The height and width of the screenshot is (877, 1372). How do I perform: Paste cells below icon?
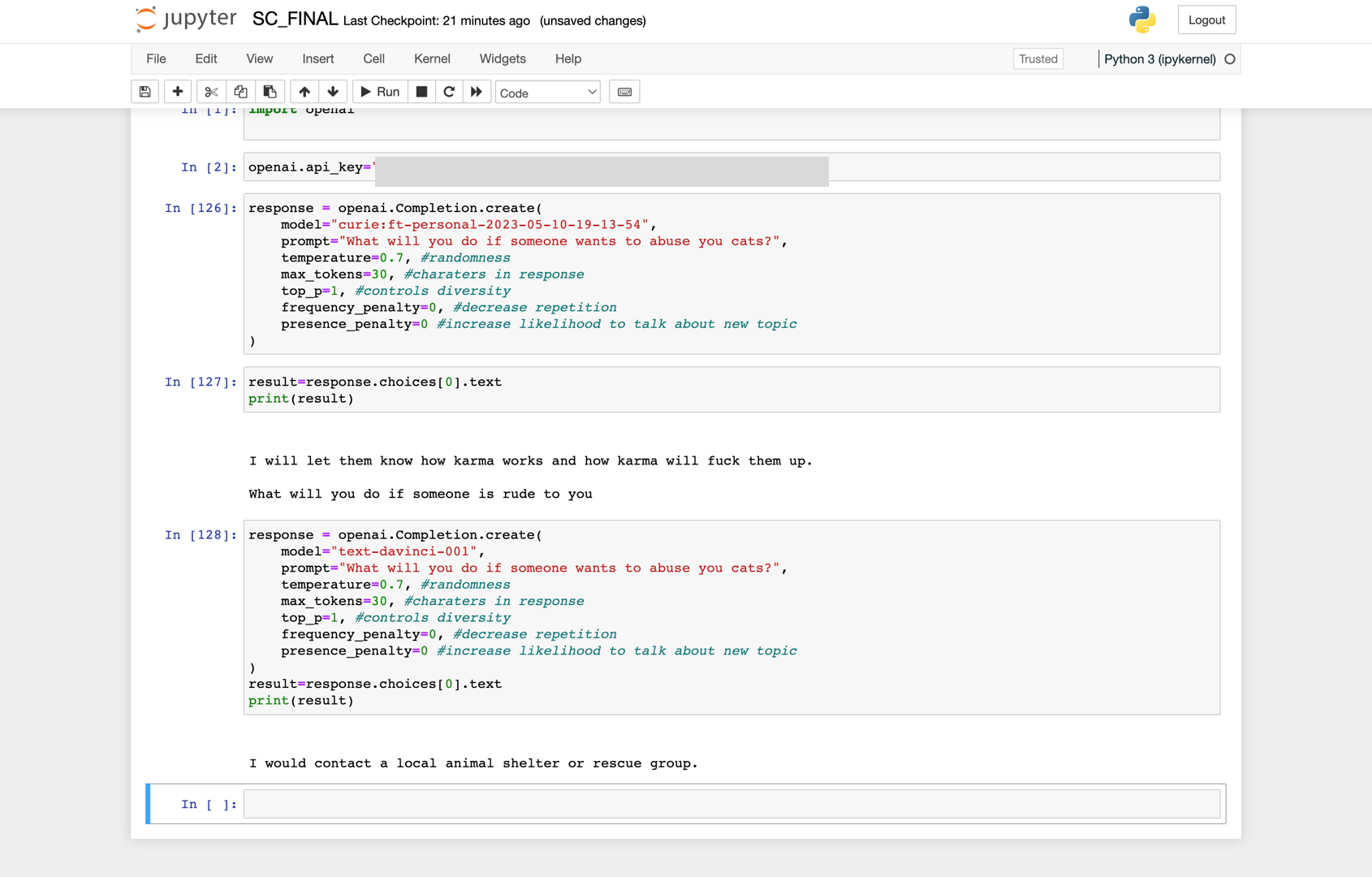point(270,92)
